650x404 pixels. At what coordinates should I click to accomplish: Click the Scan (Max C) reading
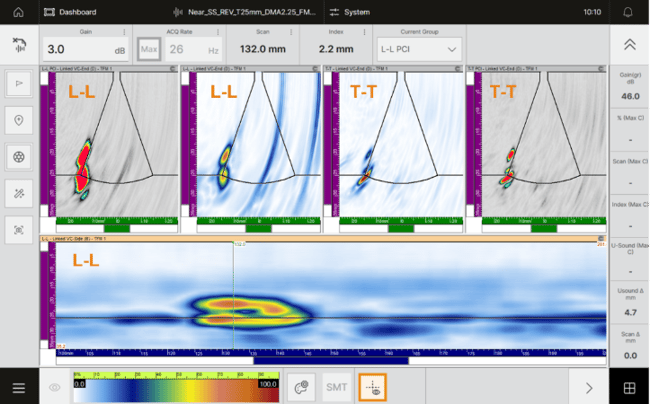click(630, 173)
